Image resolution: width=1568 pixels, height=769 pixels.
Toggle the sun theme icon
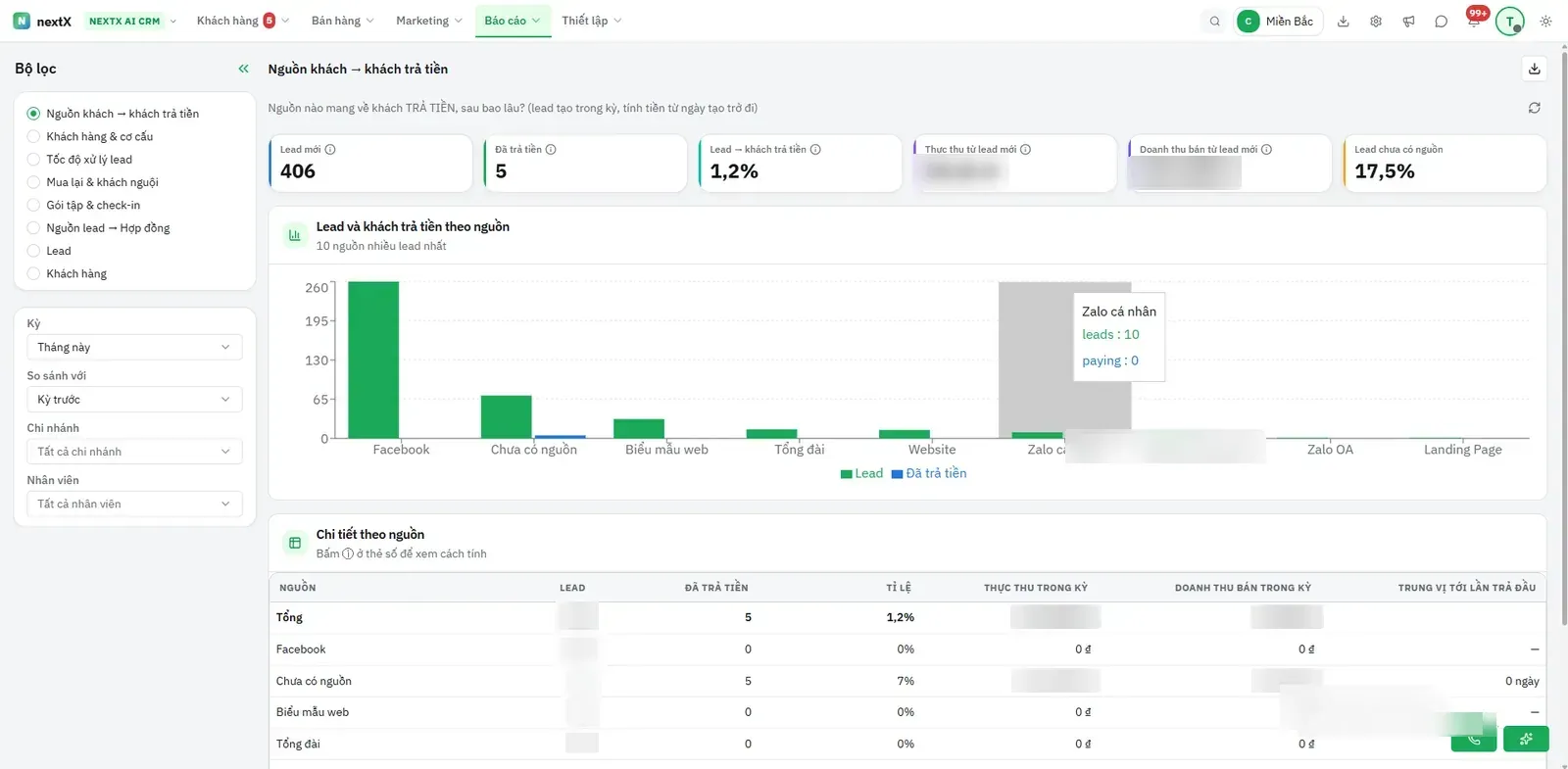click(1545, 22)
